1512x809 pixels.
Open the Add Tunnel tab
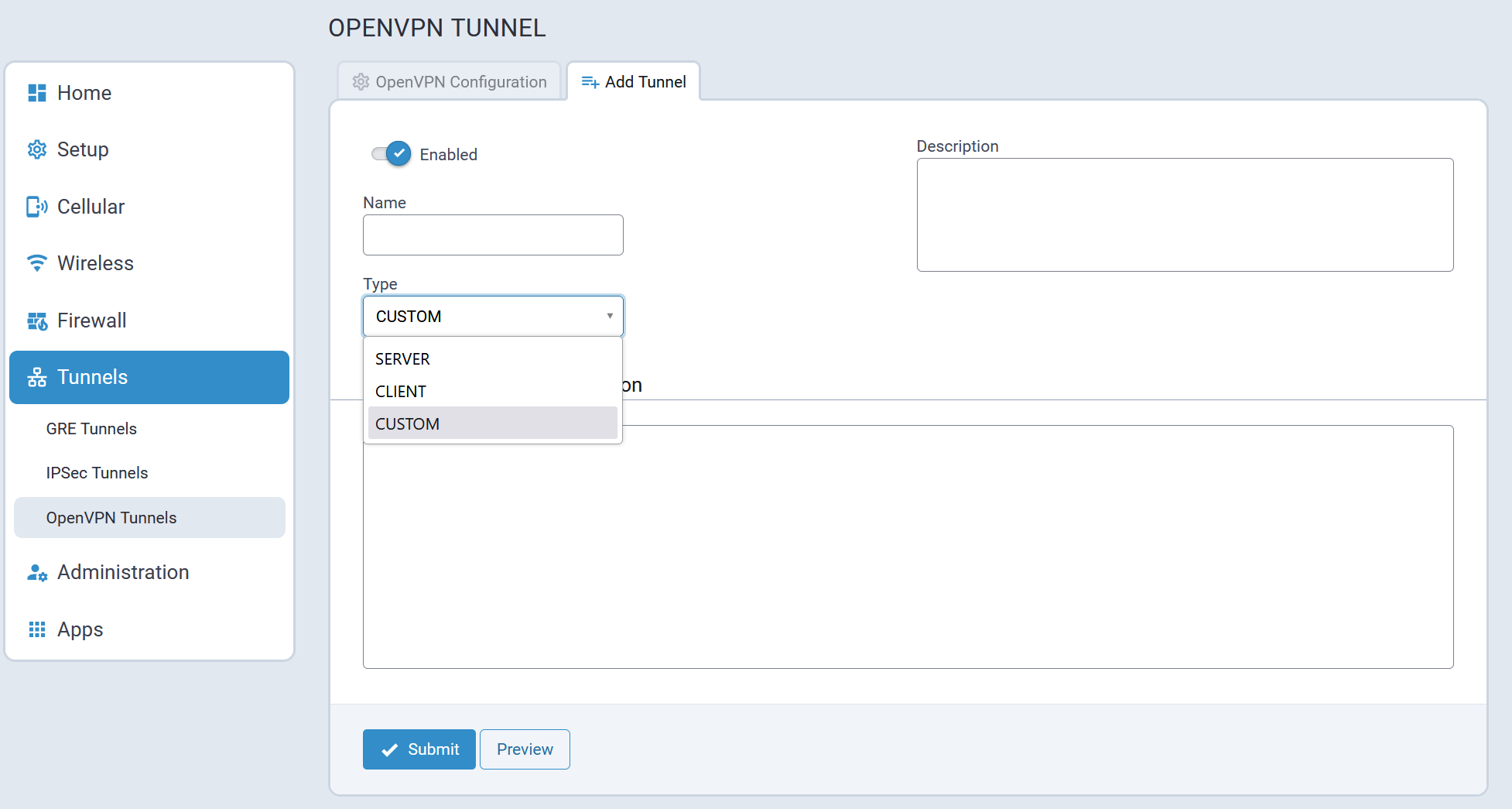[x=634, y=82]
